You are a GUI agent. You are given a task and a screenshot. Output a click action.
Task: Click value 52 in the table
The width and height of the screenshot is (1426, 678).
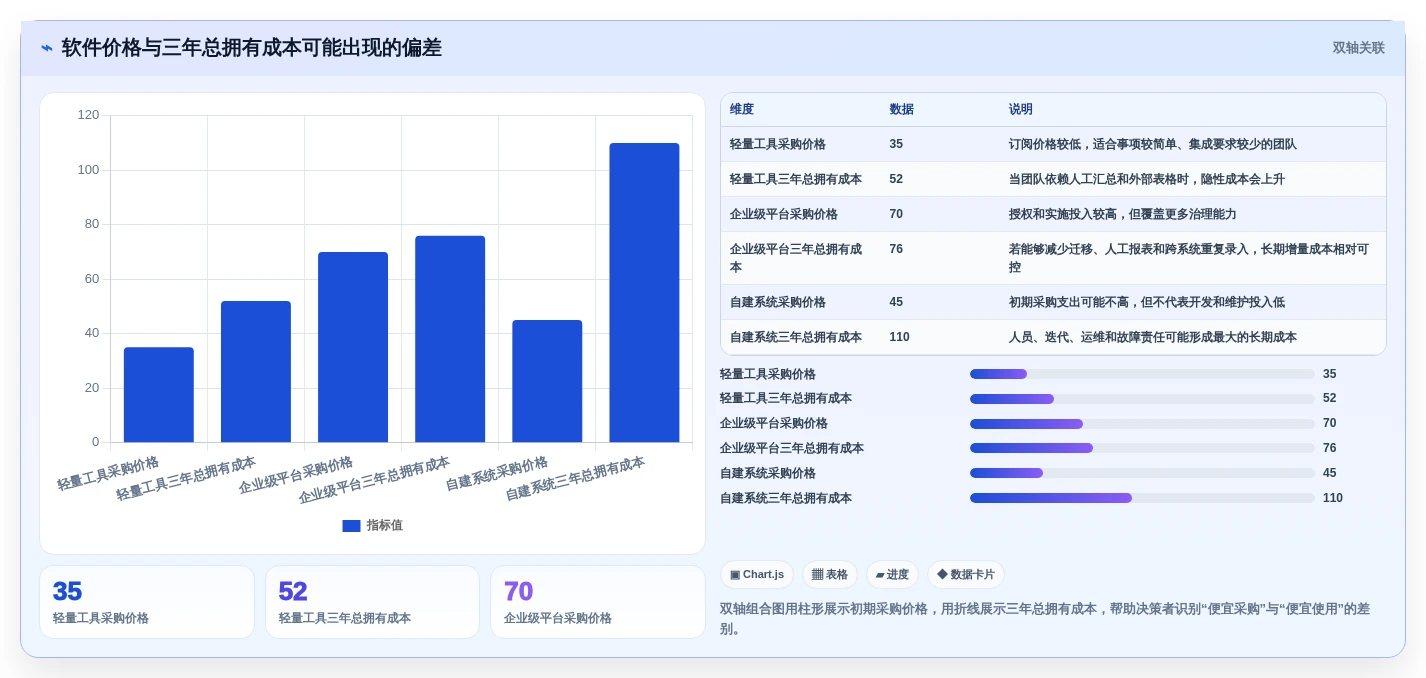(896, 179)
